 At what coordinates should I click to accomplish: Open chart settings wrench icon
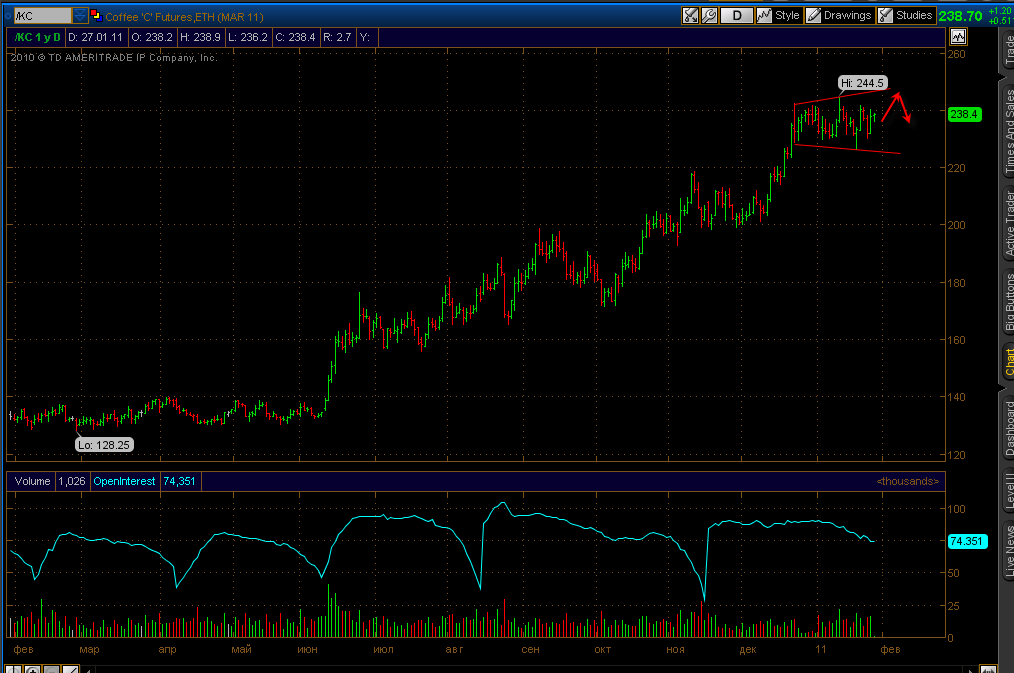pos(709,16)
